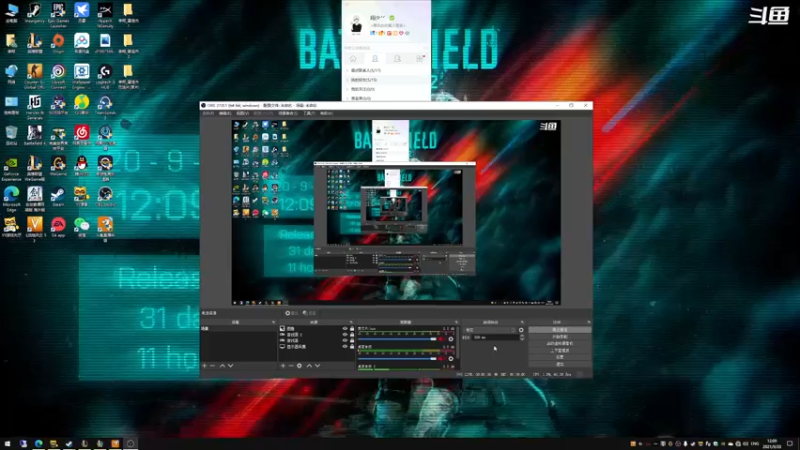The height and width of the screenshot is (450, 800).
Task: Toggle the lock on the first source
Action: click(352, 329)
